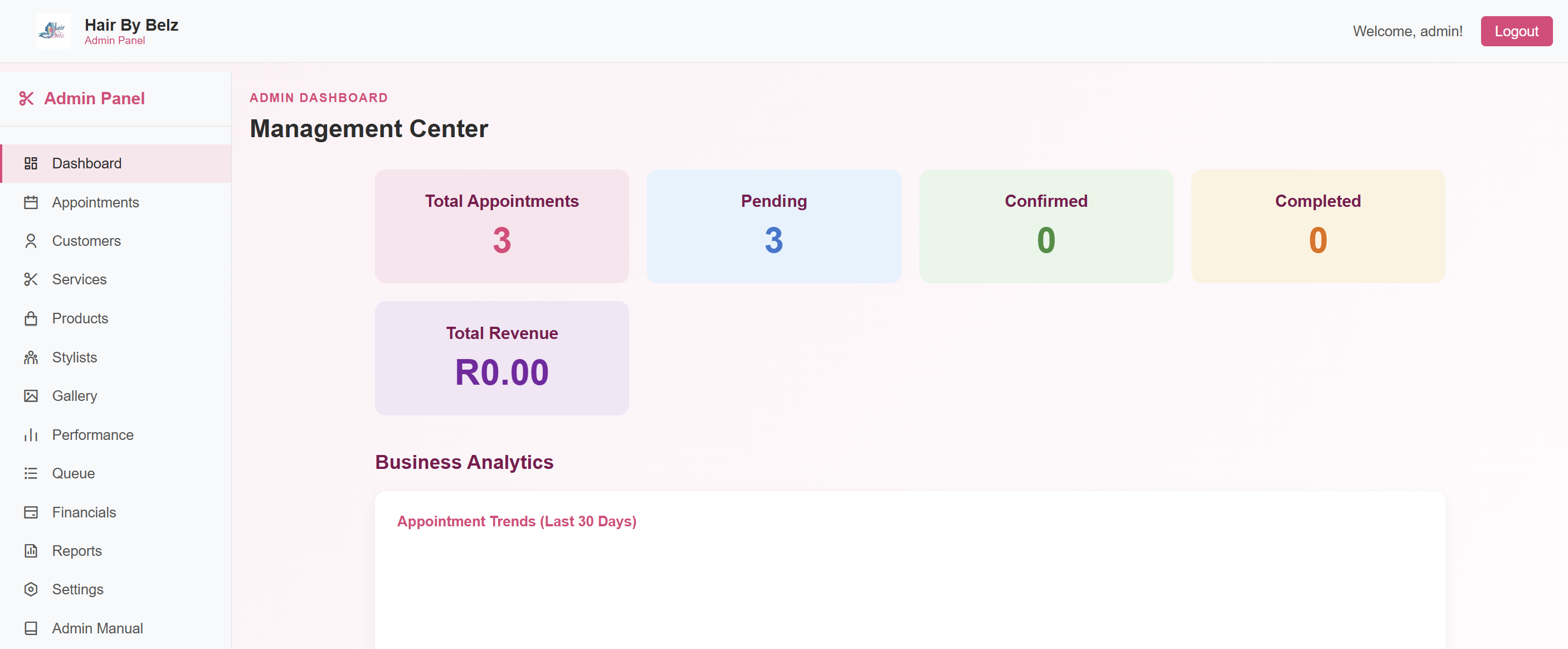Click the dashboard grid icon in sidebar
Viewport: 1568px width, 649px height.
pyautogui.click(x=31, y=163)
